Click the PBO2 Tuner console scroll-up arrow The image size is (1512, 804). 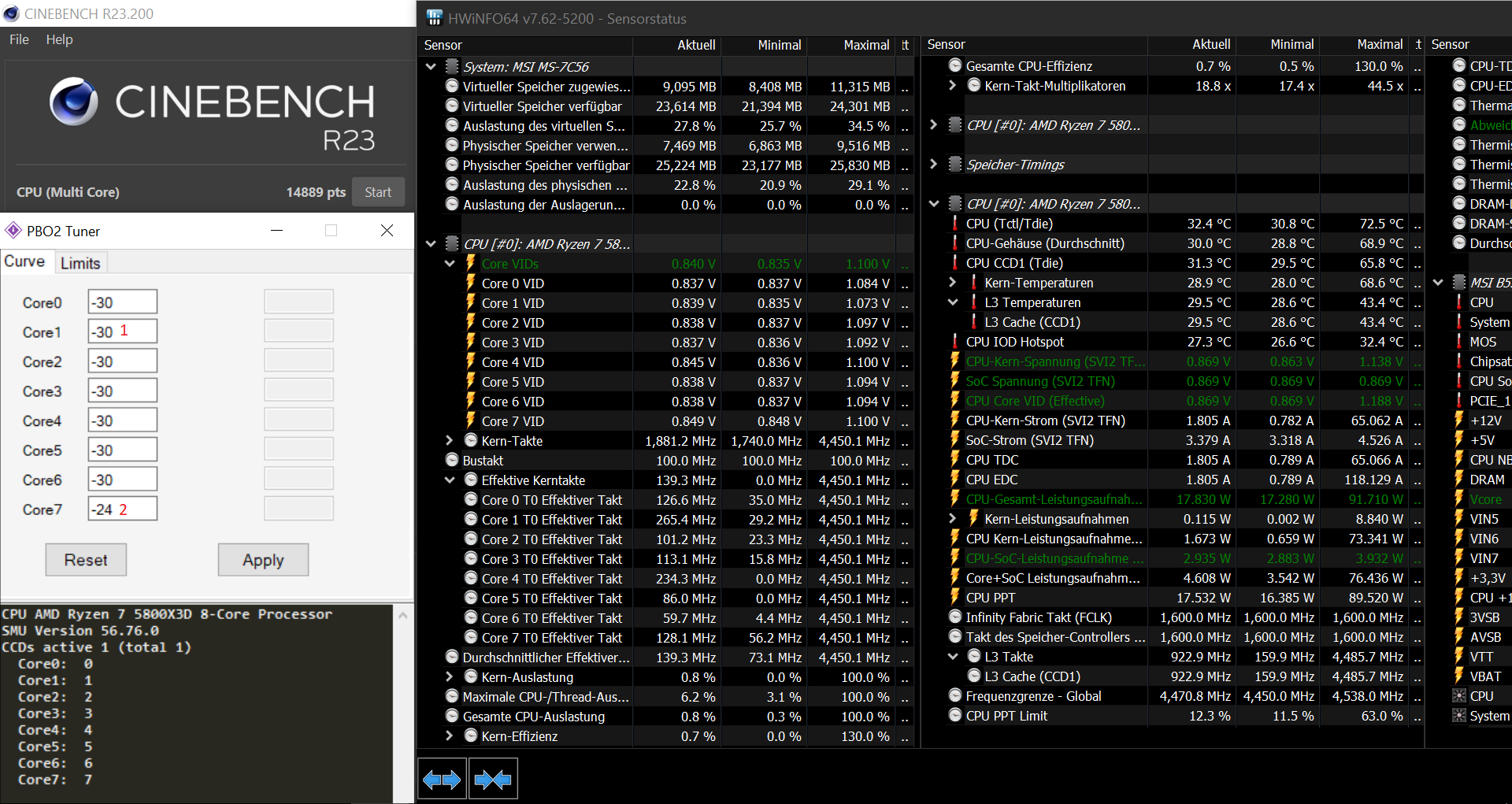pos(403,615)
